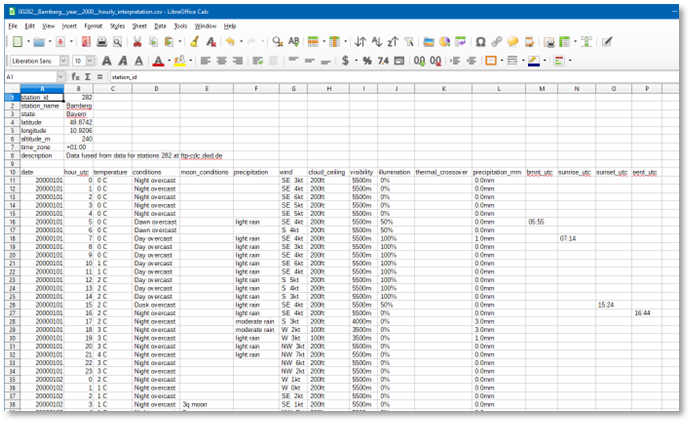Select the column G header
Image resolution: width=691 pixels, height=423 pixels.
pos(292,88)
